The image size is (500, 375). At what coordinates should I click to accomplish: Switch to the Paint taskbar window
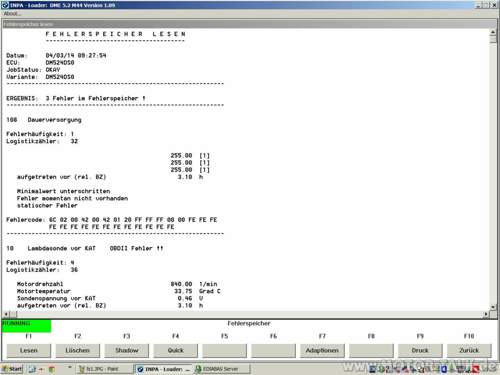(x=103, y=369)
